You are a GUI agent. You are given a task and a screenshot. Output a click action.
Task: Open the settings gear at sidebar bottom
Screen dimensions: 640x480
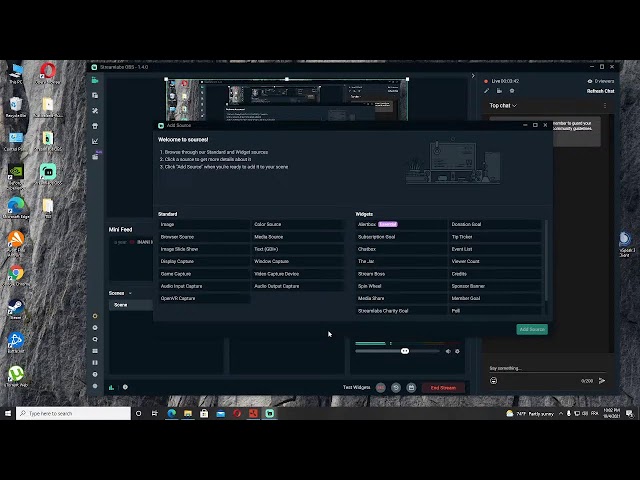(x=95, y=386)
